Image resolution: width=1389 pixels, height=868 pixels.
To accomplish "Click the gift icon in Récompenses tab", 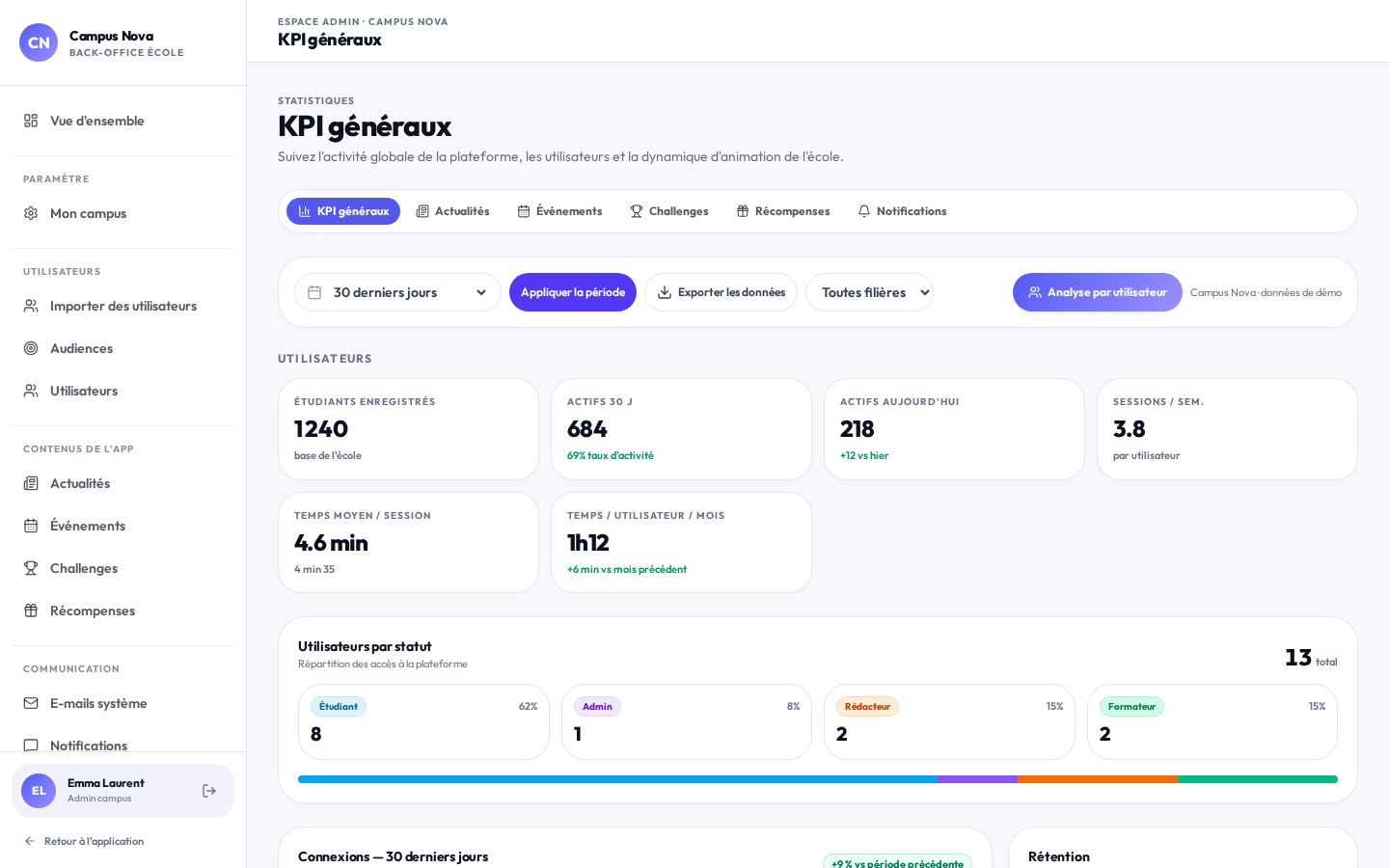I will 743,211.
